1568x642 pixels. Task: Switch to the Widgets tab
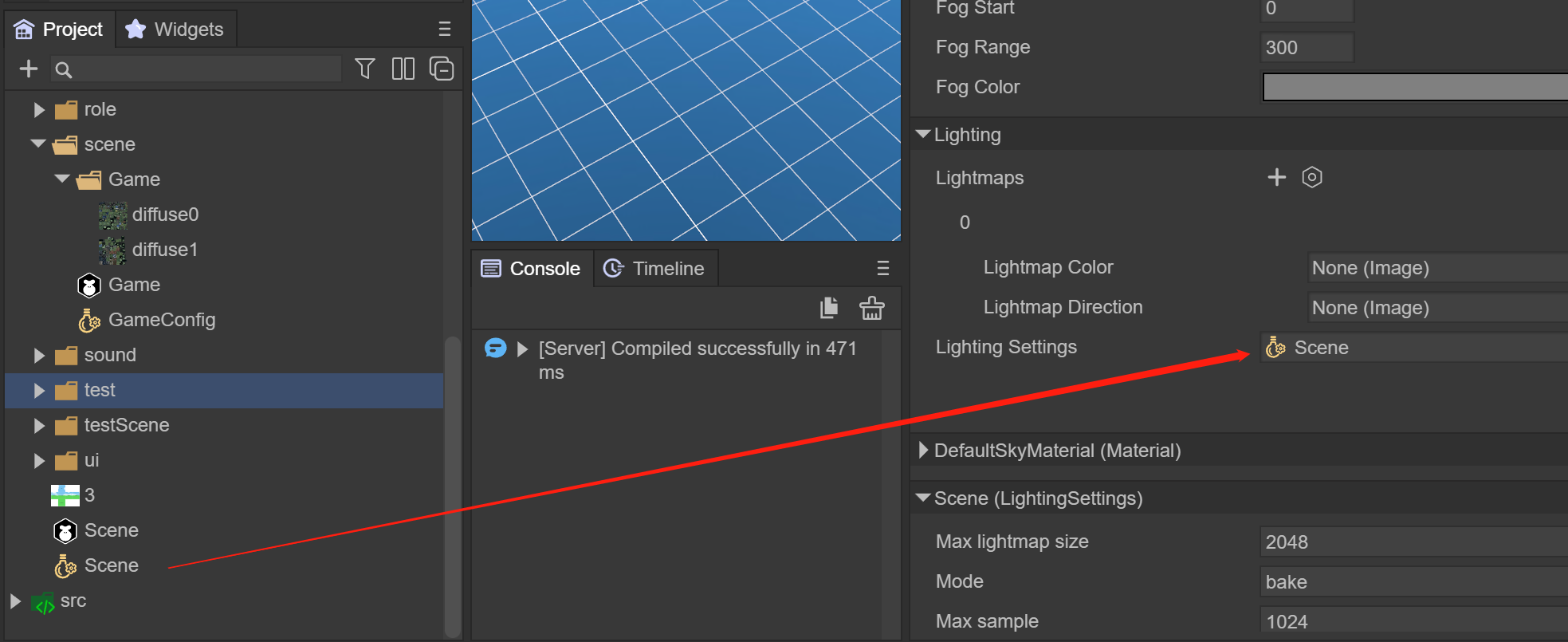click(176, 30)
